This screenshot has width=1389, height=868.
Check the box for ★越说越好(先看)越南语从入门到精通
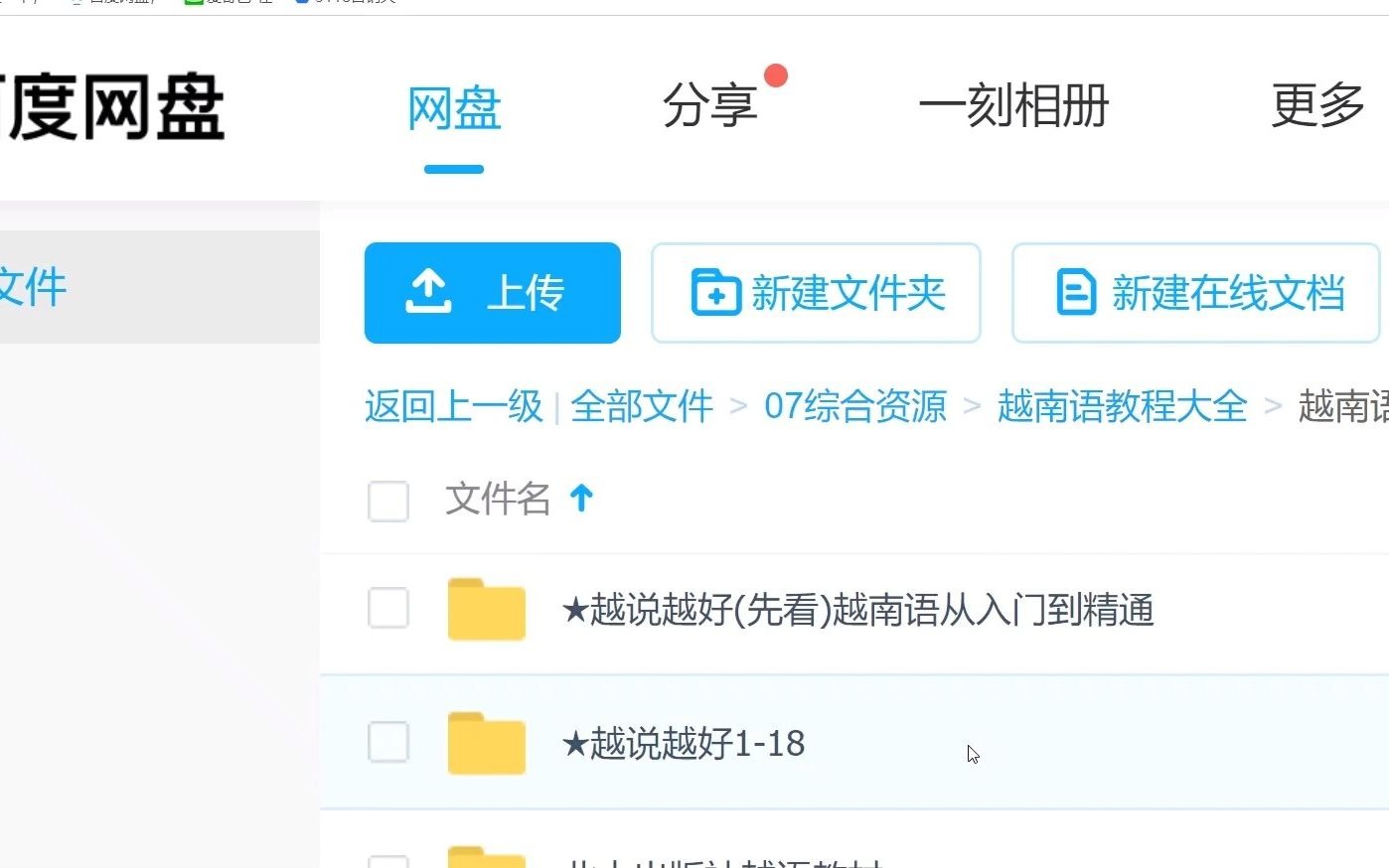[388, 608]
